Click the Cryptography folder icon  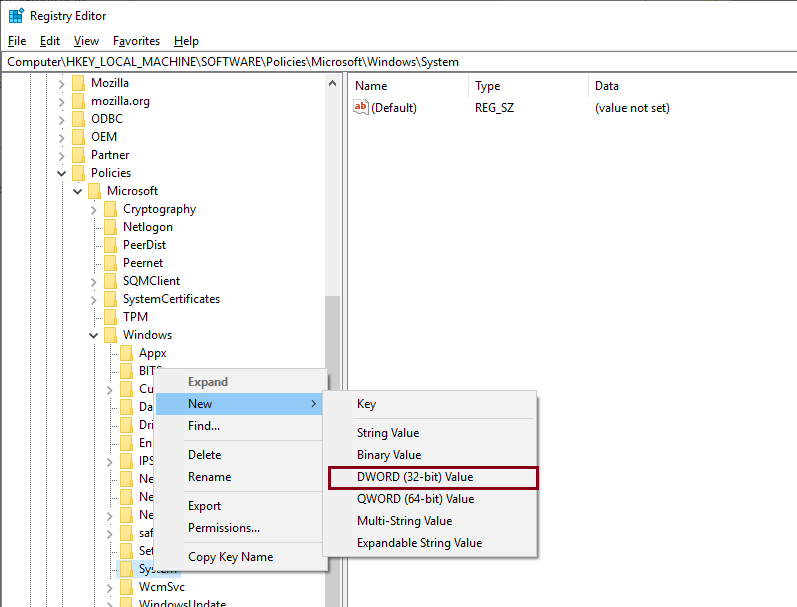tap(110, 209)
